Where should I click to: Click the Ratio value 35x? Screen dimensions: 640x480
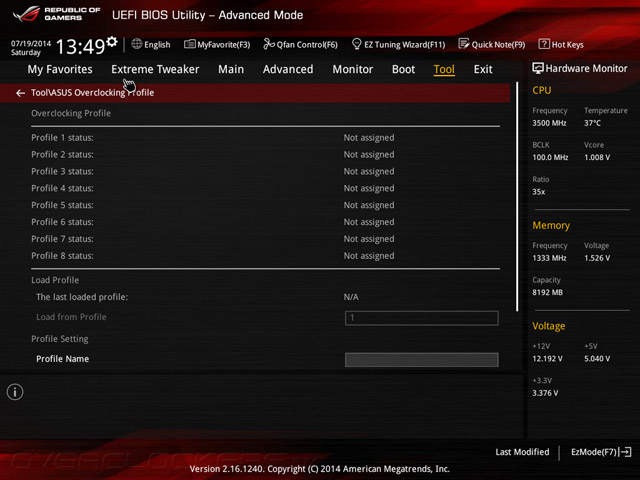pos(539,192)
